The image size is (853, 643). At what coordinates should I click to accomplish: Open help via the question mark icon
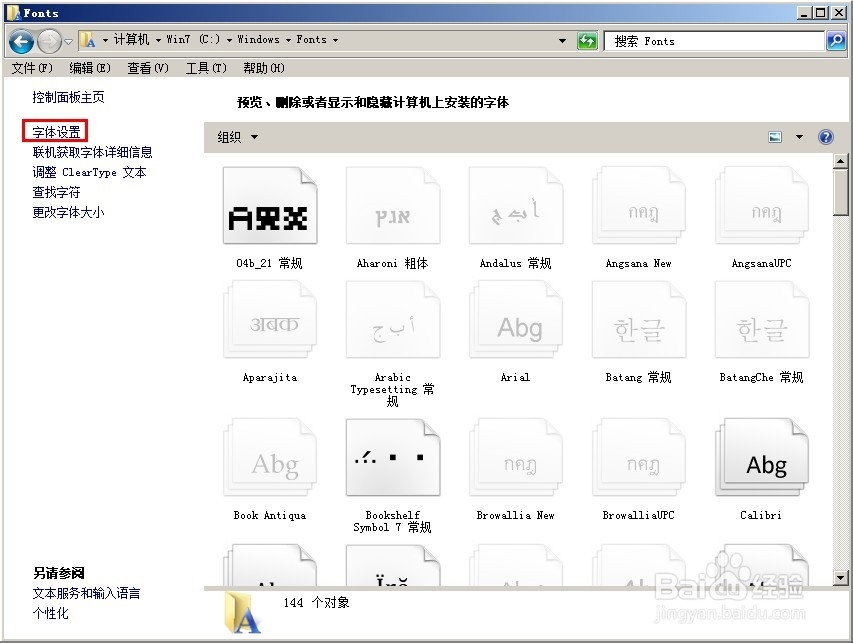[x=824, y=136]
